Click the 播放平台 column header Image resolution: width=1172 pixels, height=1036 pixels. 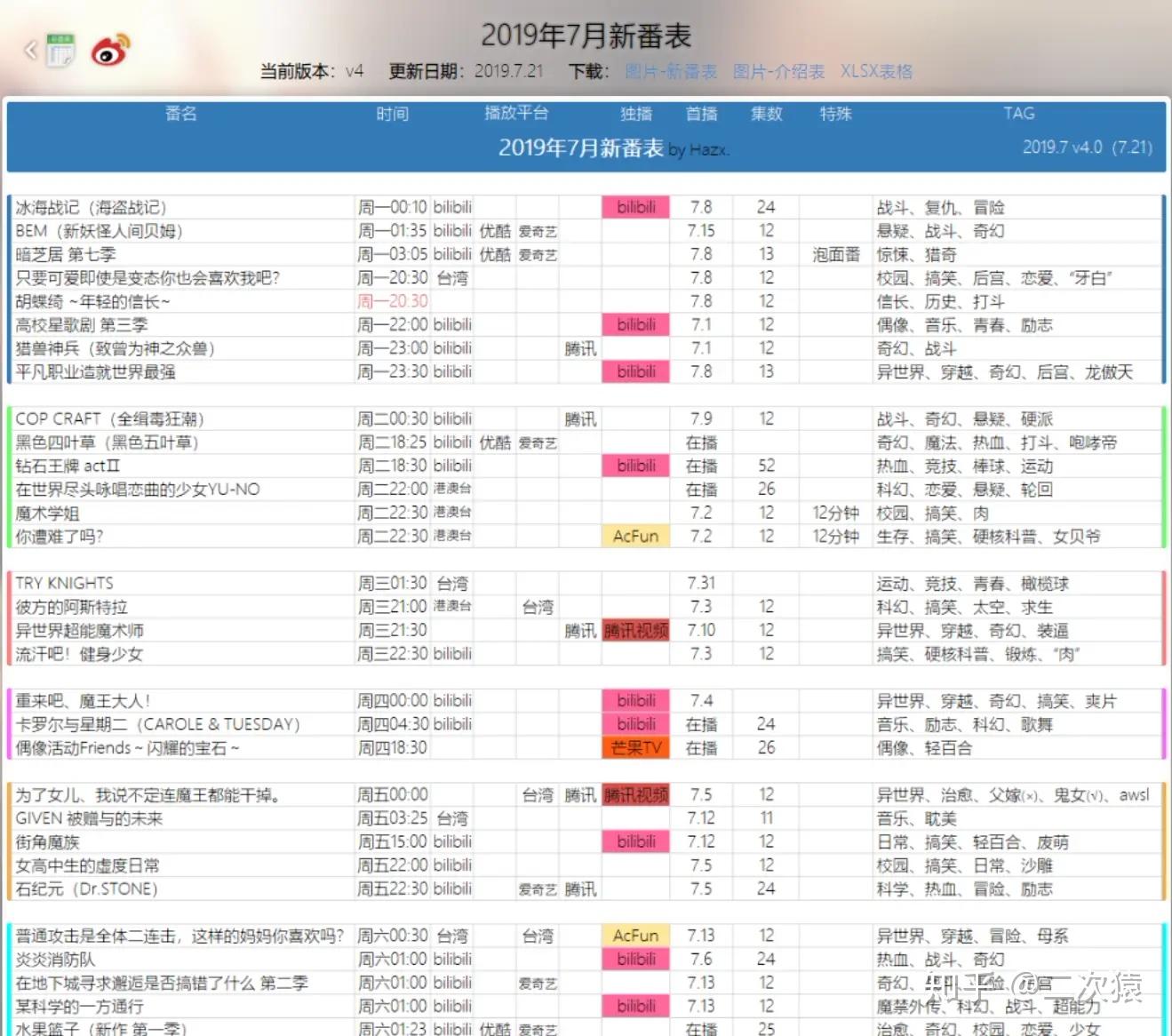pos(516,113)
